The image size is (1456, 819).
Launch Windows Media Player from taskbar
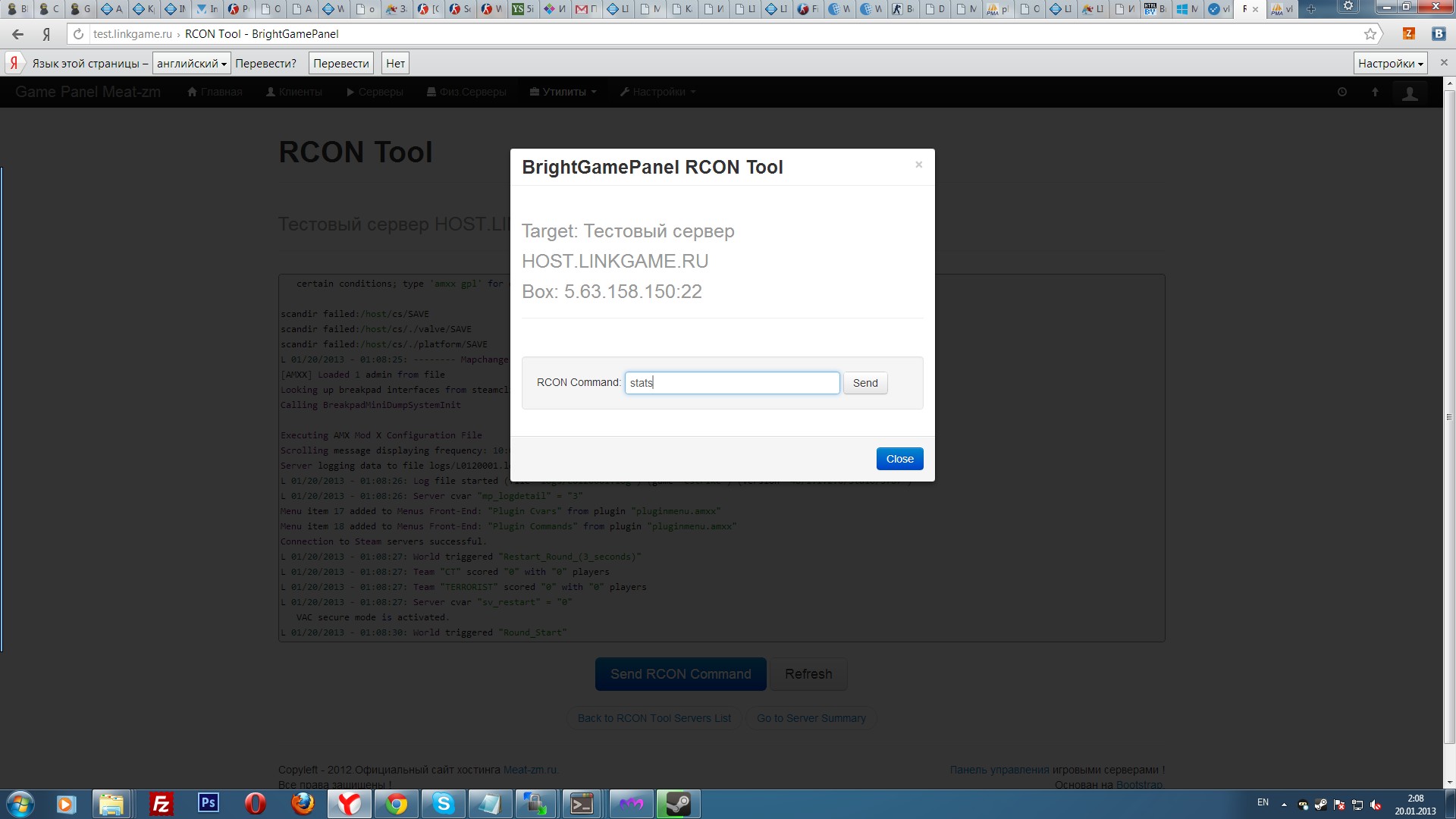tap(66, 804)
